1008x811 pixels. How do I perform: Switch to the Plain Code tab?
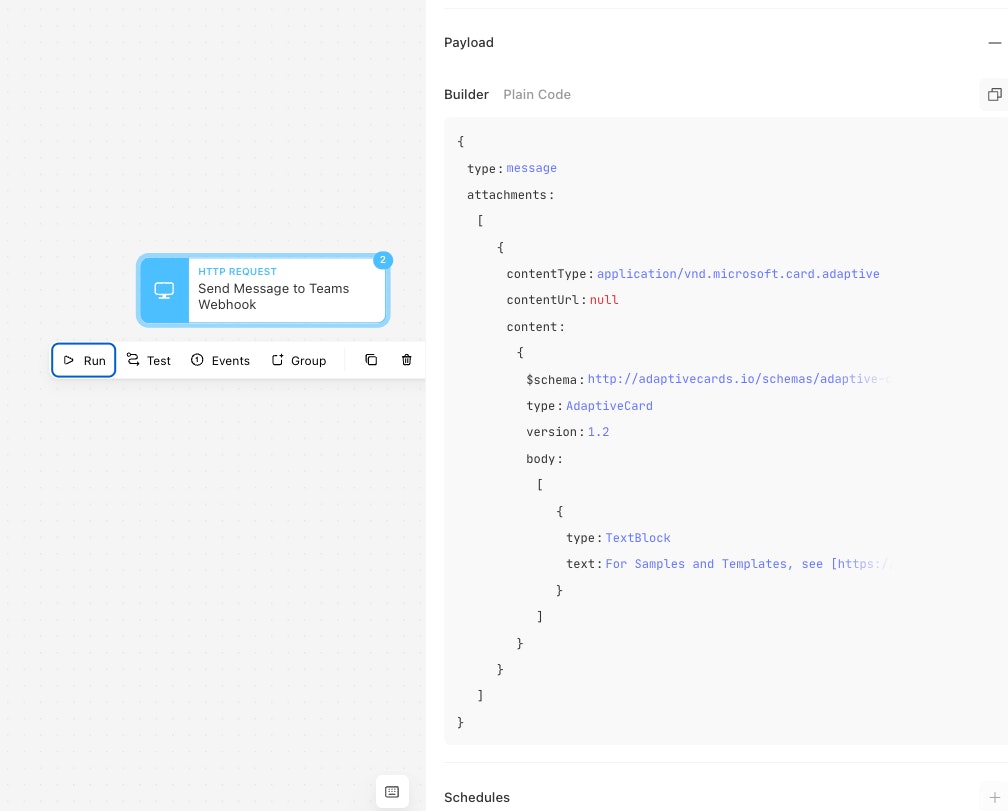tap(537, 94)
